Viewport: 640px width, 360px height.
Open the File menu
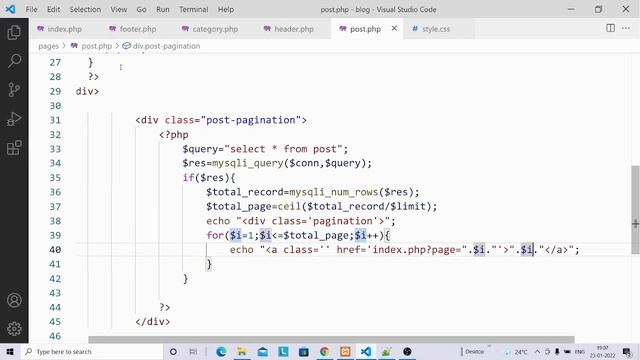click(31, 9)
